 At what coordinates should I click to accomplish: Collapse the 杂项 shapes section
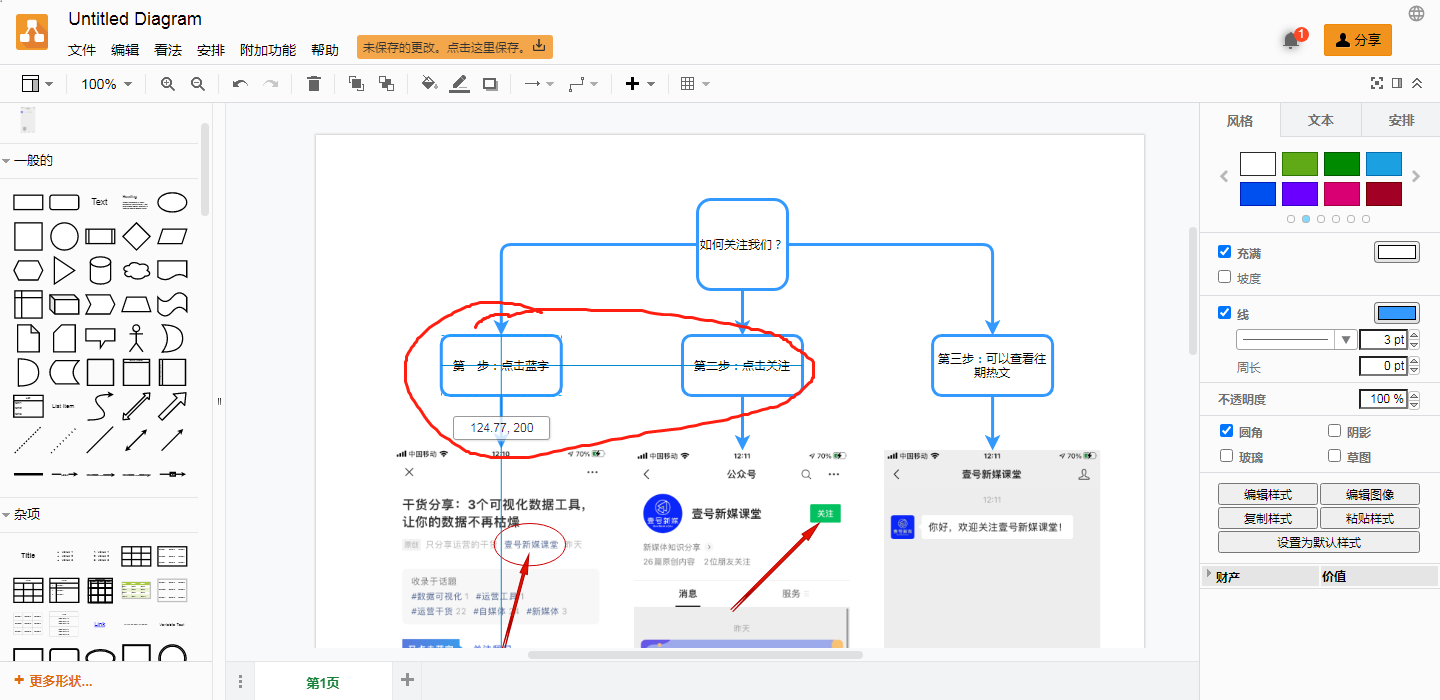22,514
